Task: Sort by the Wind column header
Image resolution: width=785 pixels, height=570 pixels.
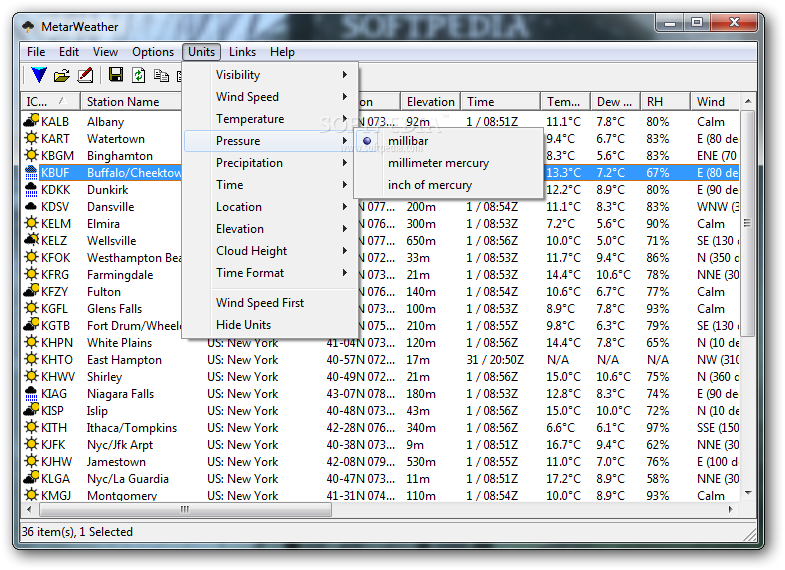Action: (x=715, y=102)
